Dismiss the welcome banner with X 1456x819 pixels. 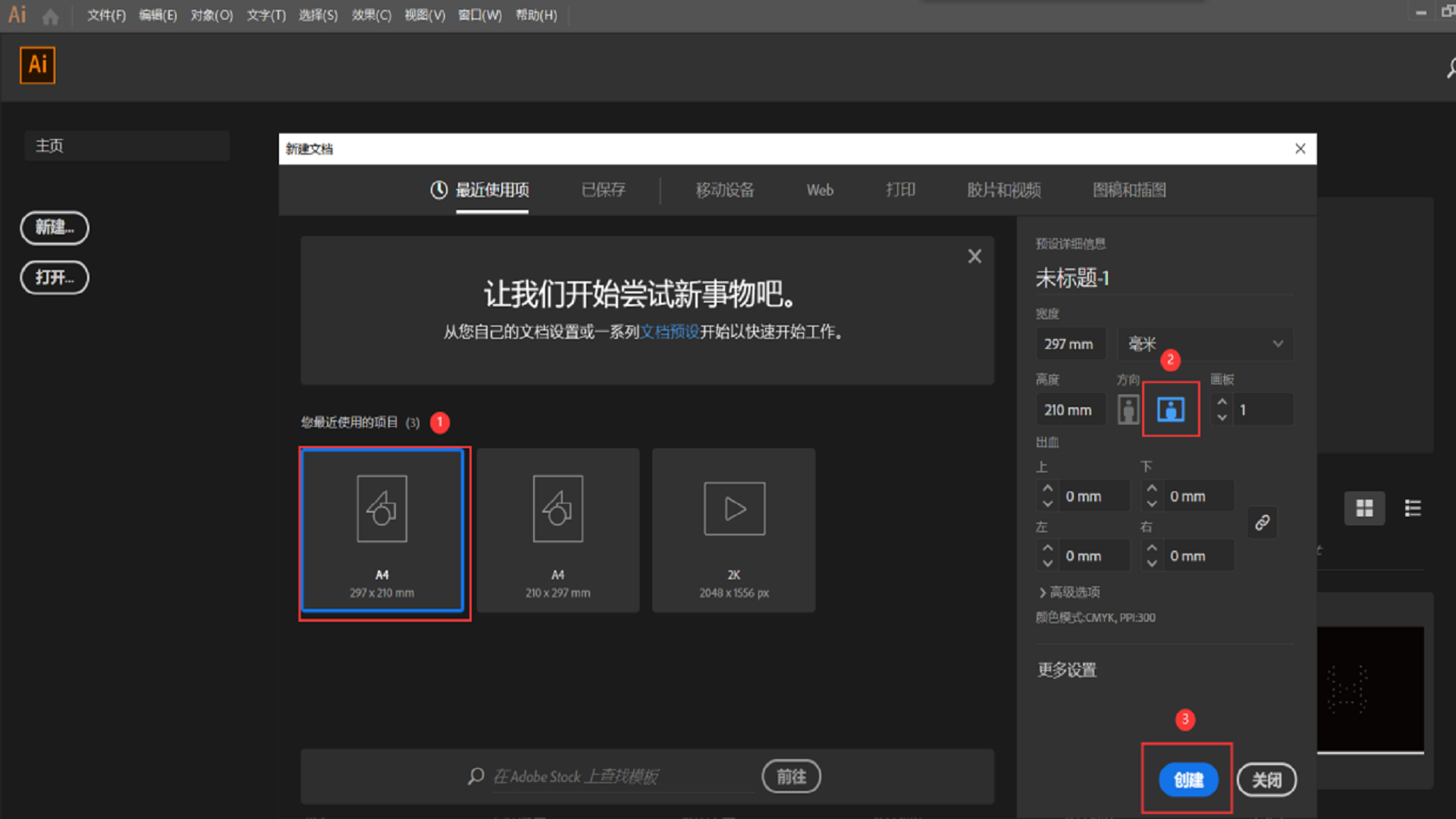click(974, 256)
